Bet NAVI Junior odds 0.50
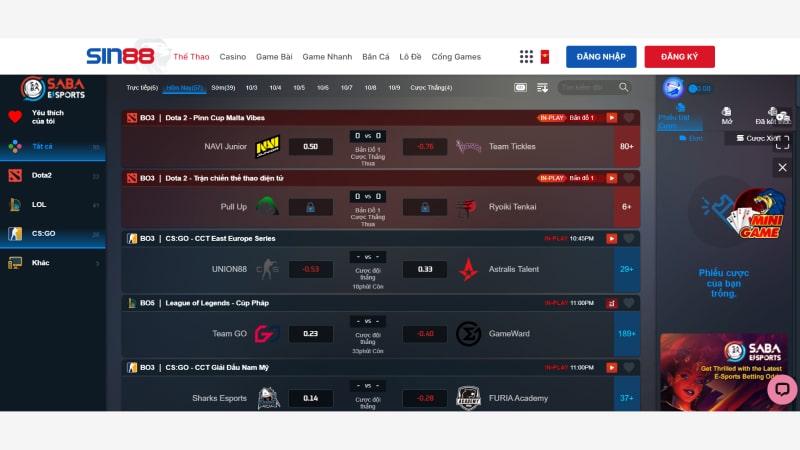 coord(310,146)
